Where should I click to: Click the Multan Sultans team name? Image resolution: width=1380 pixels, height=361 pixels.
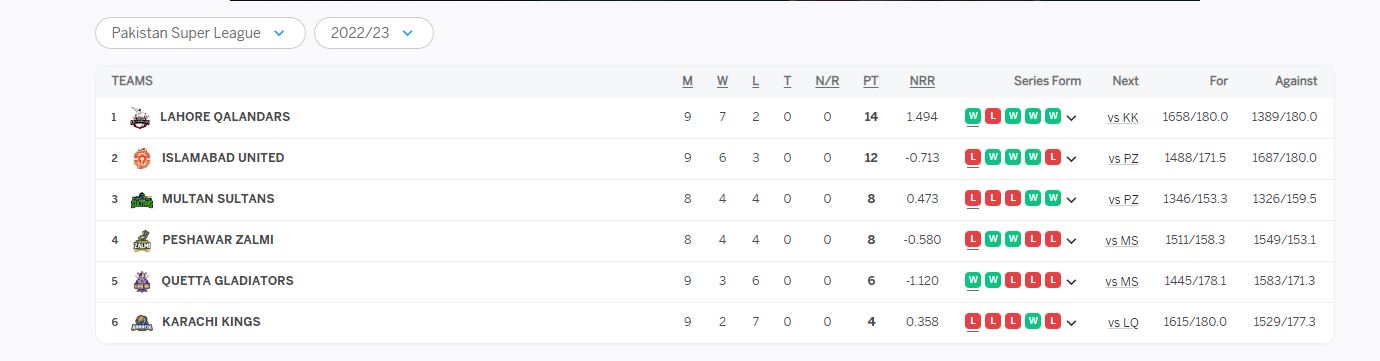click(x=218, y=199)
